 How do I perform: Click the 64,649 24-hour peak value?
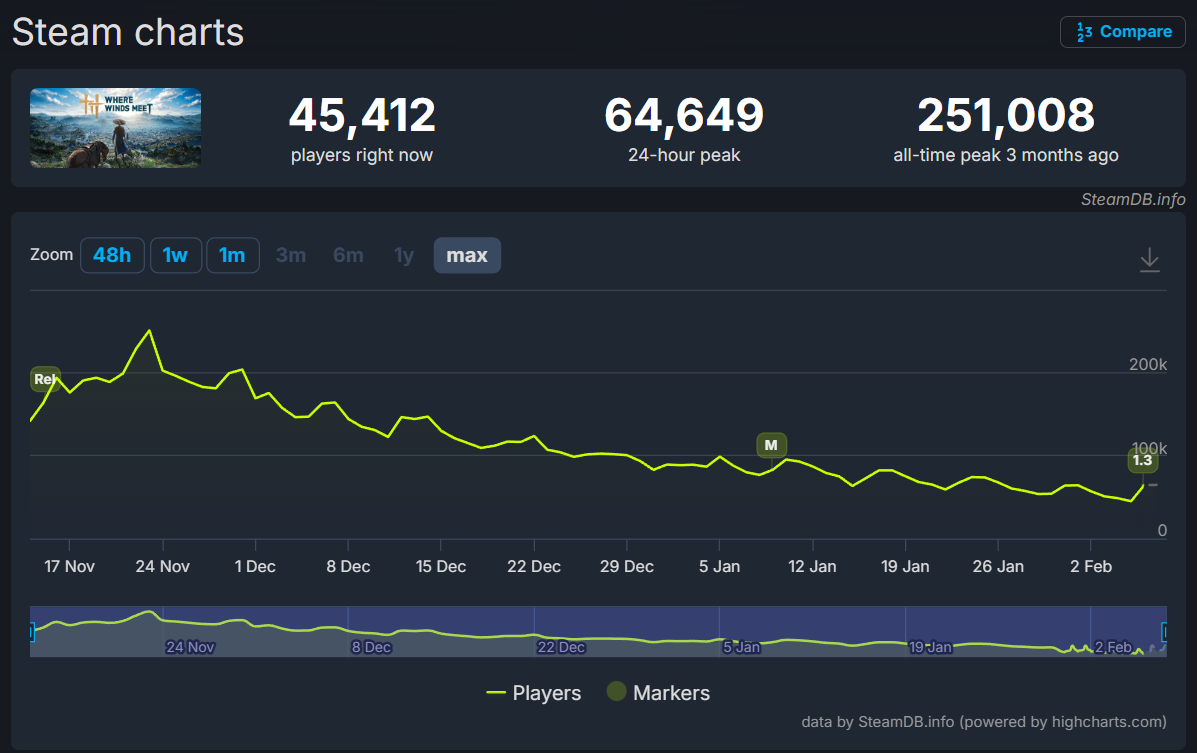click(x=684, y=115)
